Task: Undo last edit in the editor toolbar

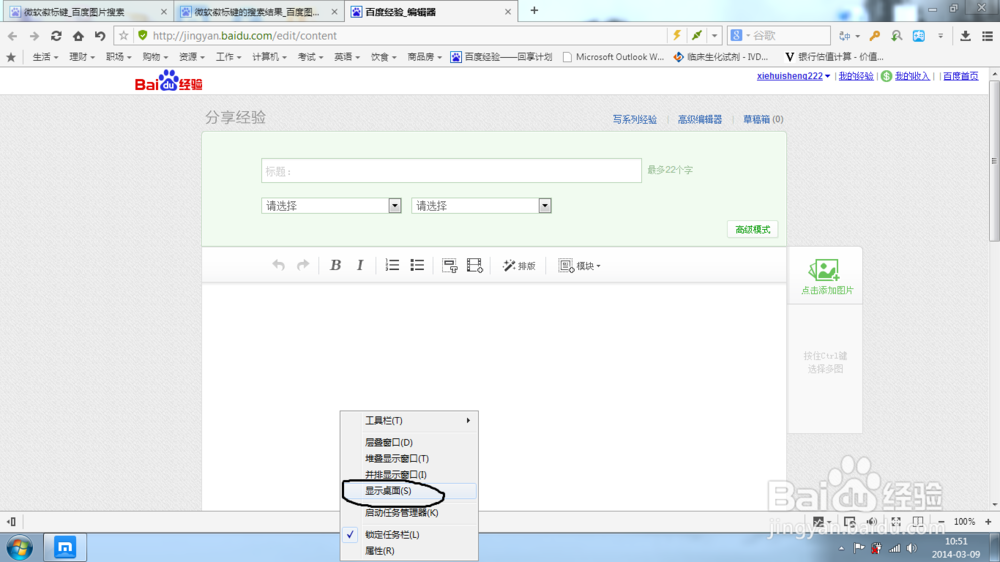Action: (x=279, y=265)
